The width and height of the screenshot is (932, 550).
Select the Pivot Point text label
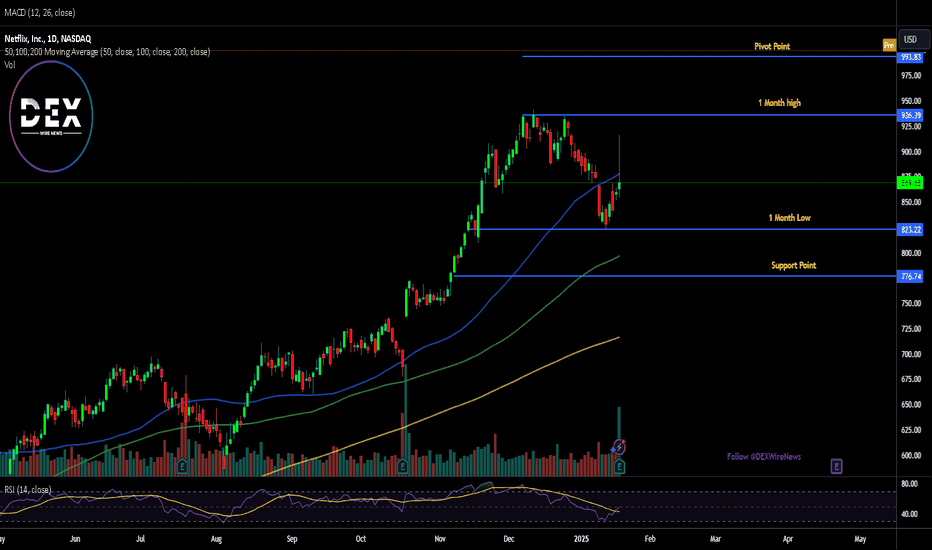pos(772,46)
